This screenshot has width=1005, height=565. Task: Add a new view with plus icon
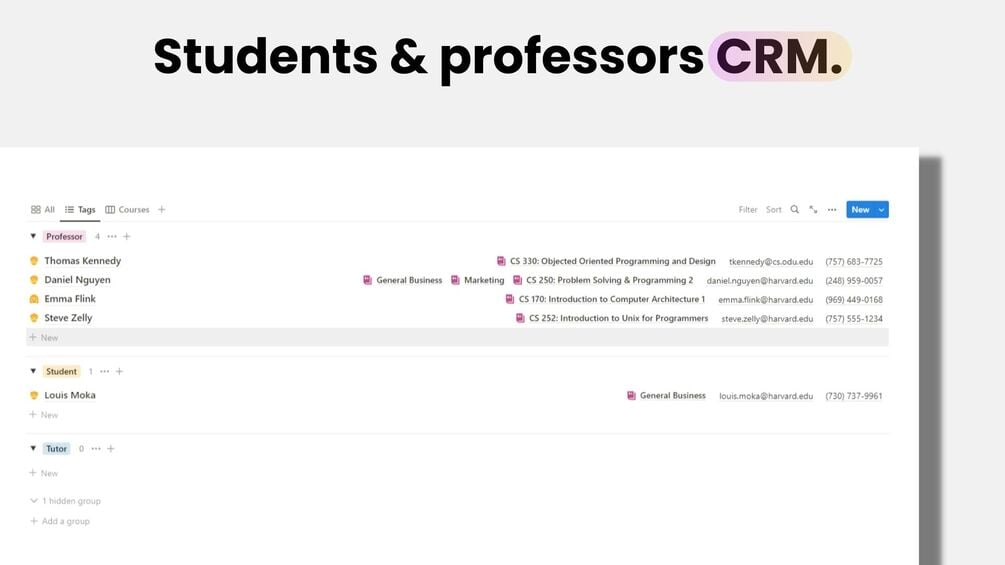pos(162,210)
